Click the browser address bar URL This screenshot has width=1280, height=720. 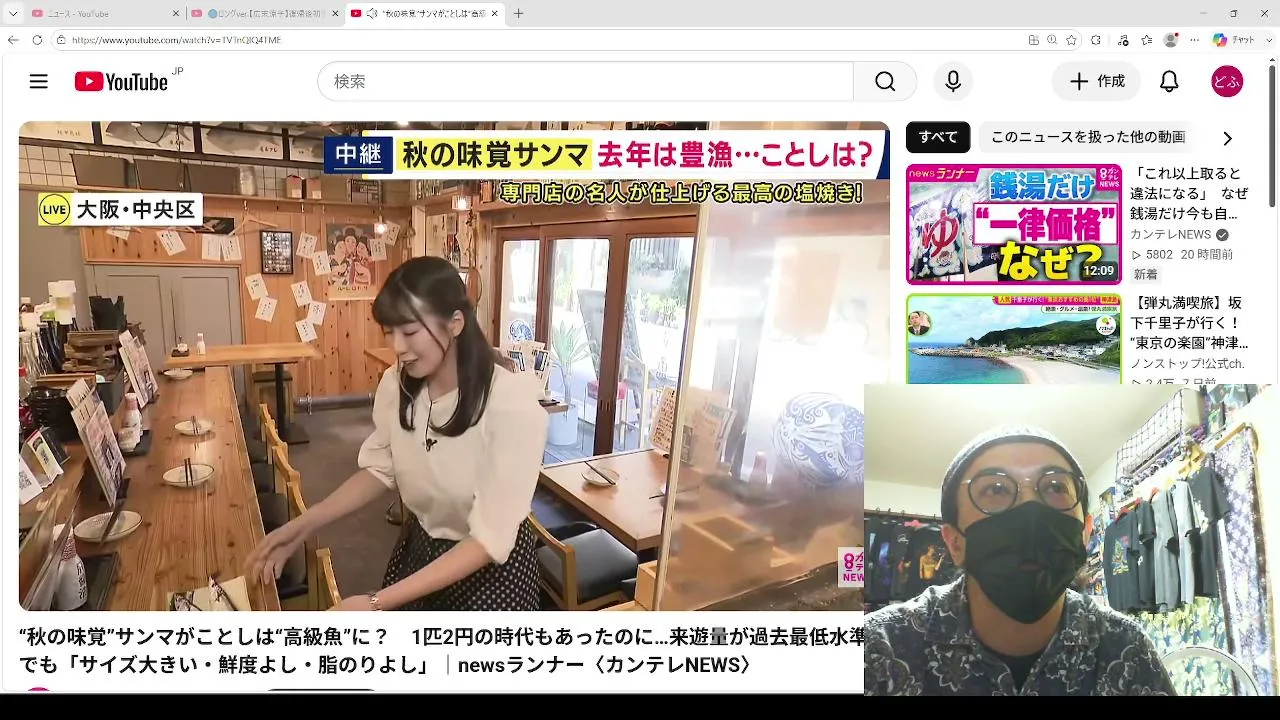(x=176, y=40)
